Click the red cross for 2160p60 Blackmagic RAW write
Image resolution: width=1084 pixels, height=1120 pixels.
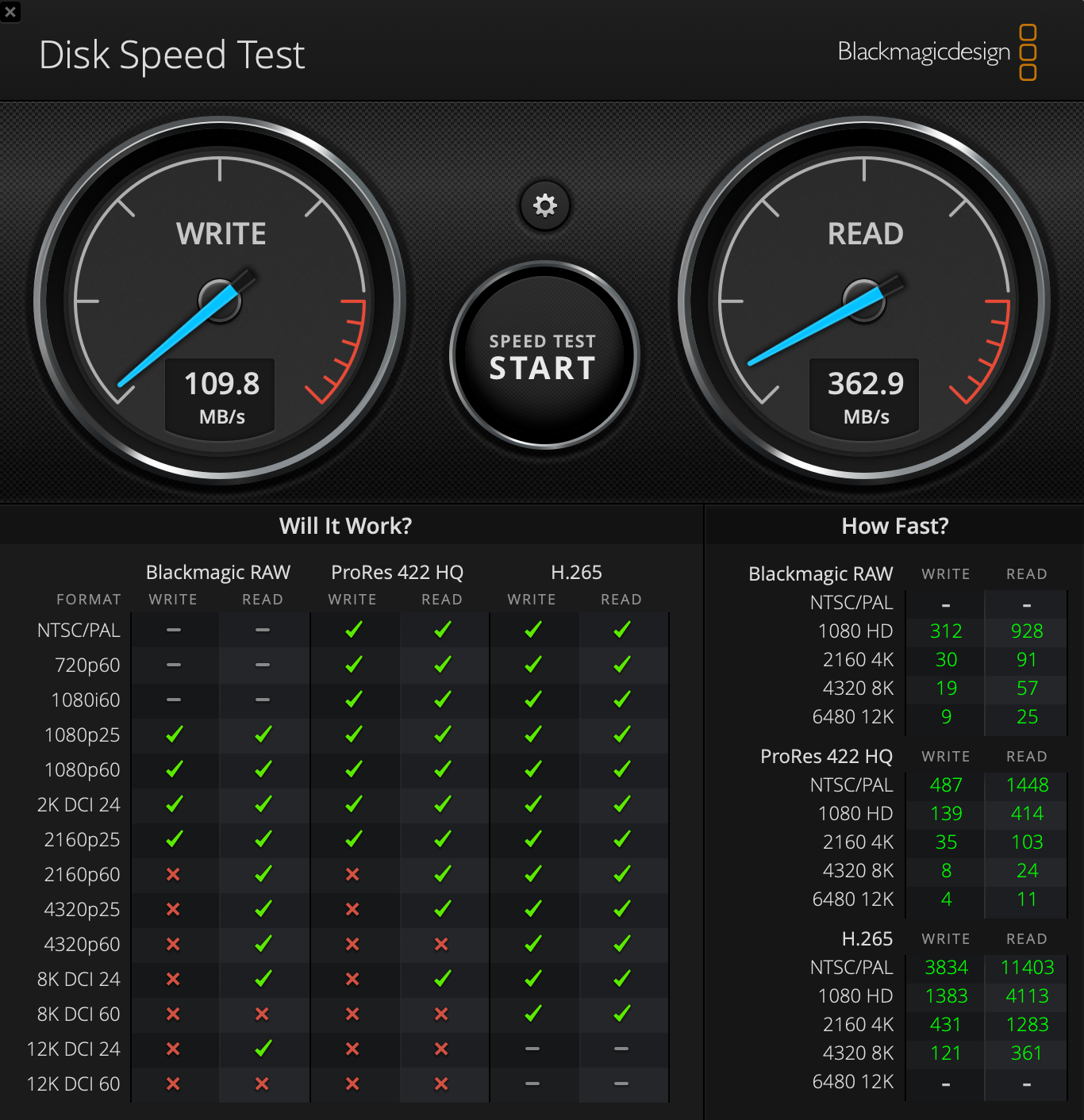tap(173, 874)
